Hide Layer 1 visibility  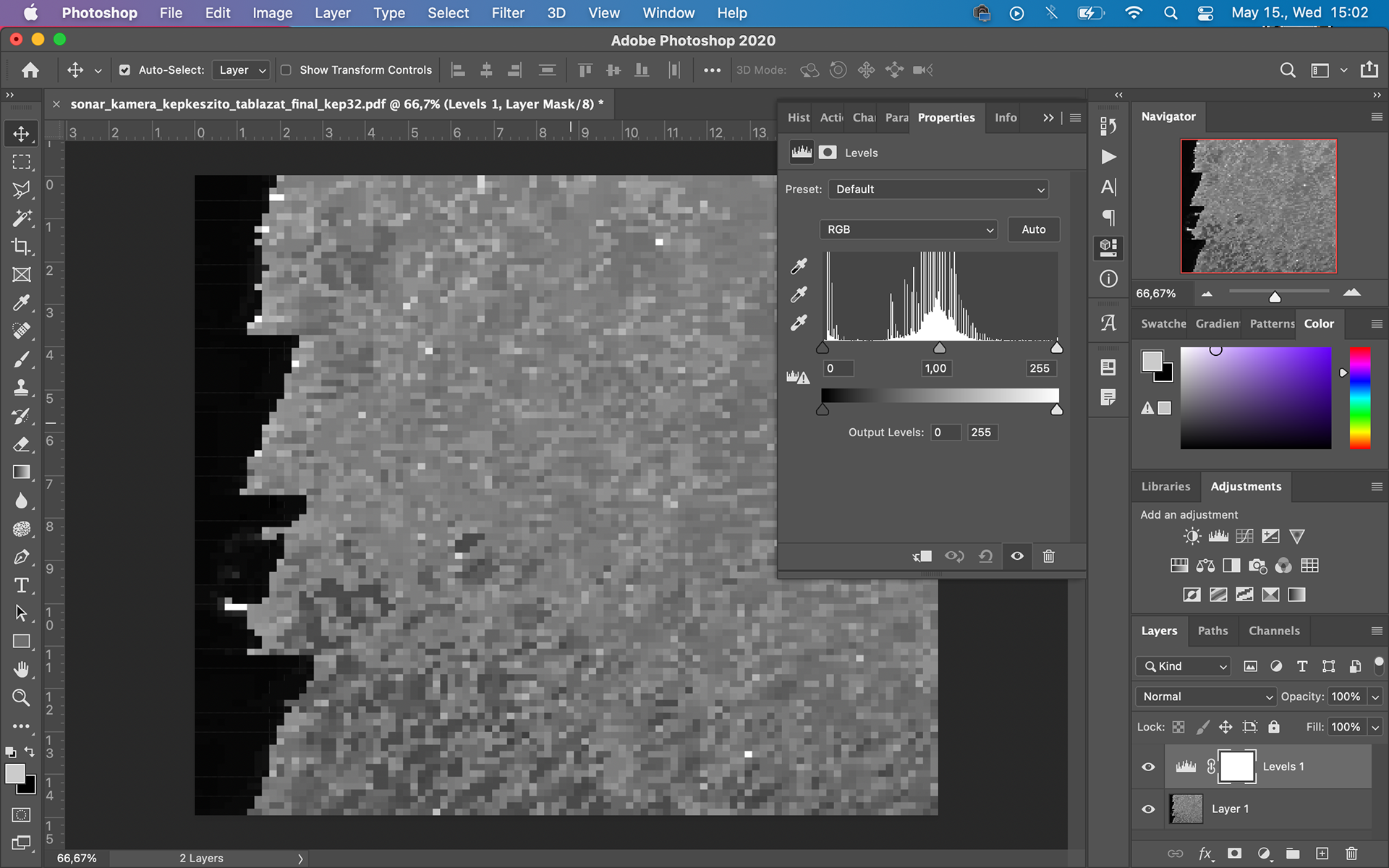click(x=1148, y=809)
